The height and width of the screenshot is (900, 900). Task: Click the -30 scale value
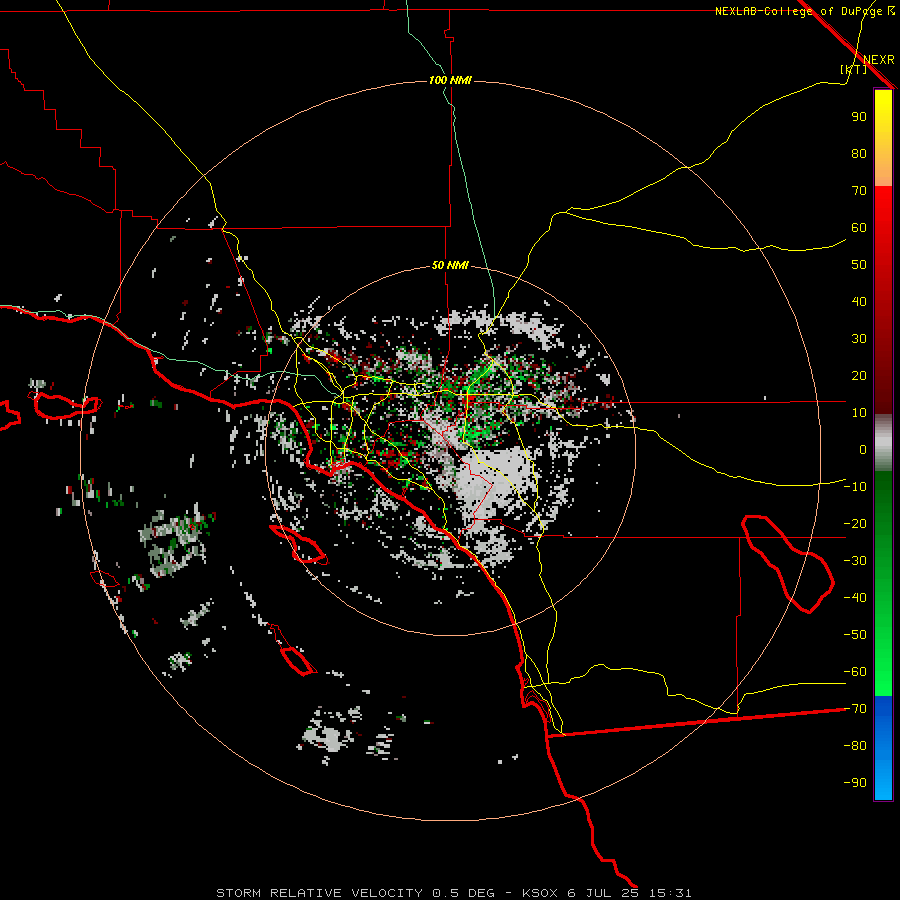(855, 561)
